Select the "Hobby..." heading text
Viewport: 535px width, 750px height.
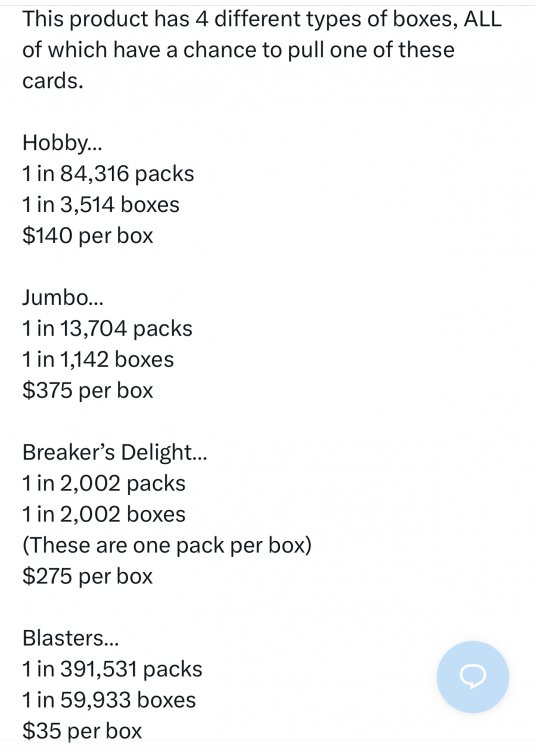pyautogui.click(x=62, y=143)
